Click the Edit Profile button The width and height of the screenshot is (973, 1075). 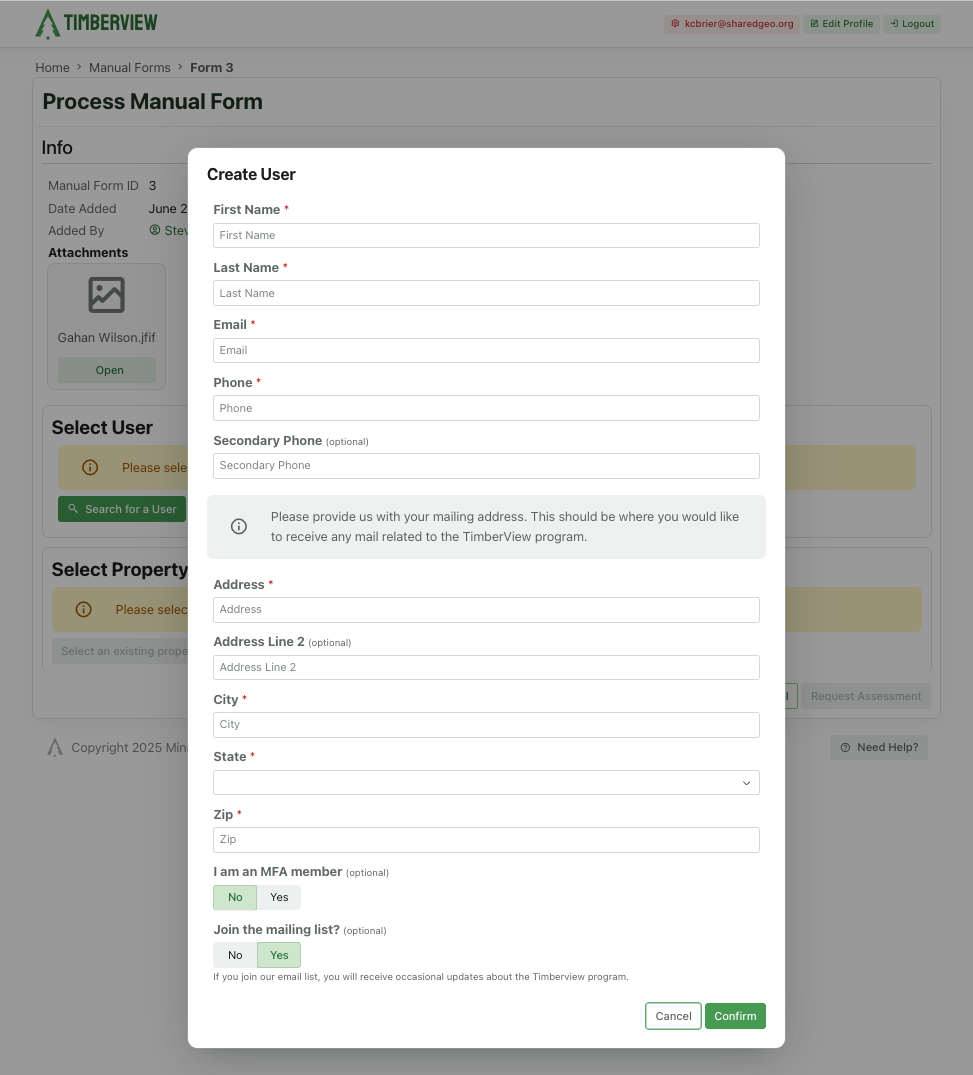841,24
